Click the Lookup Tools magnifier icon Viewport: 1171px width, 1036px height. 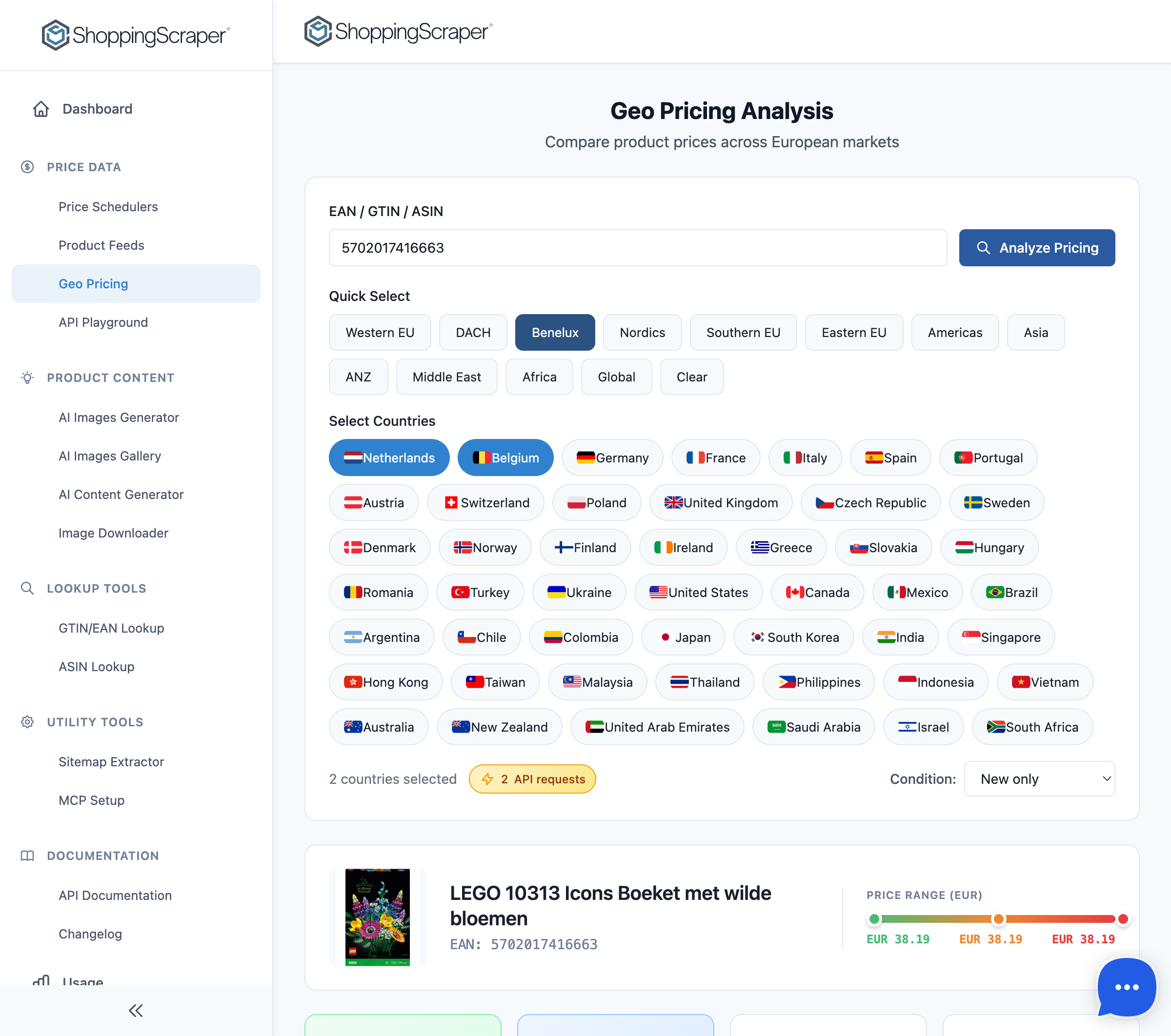pos(27,588)
